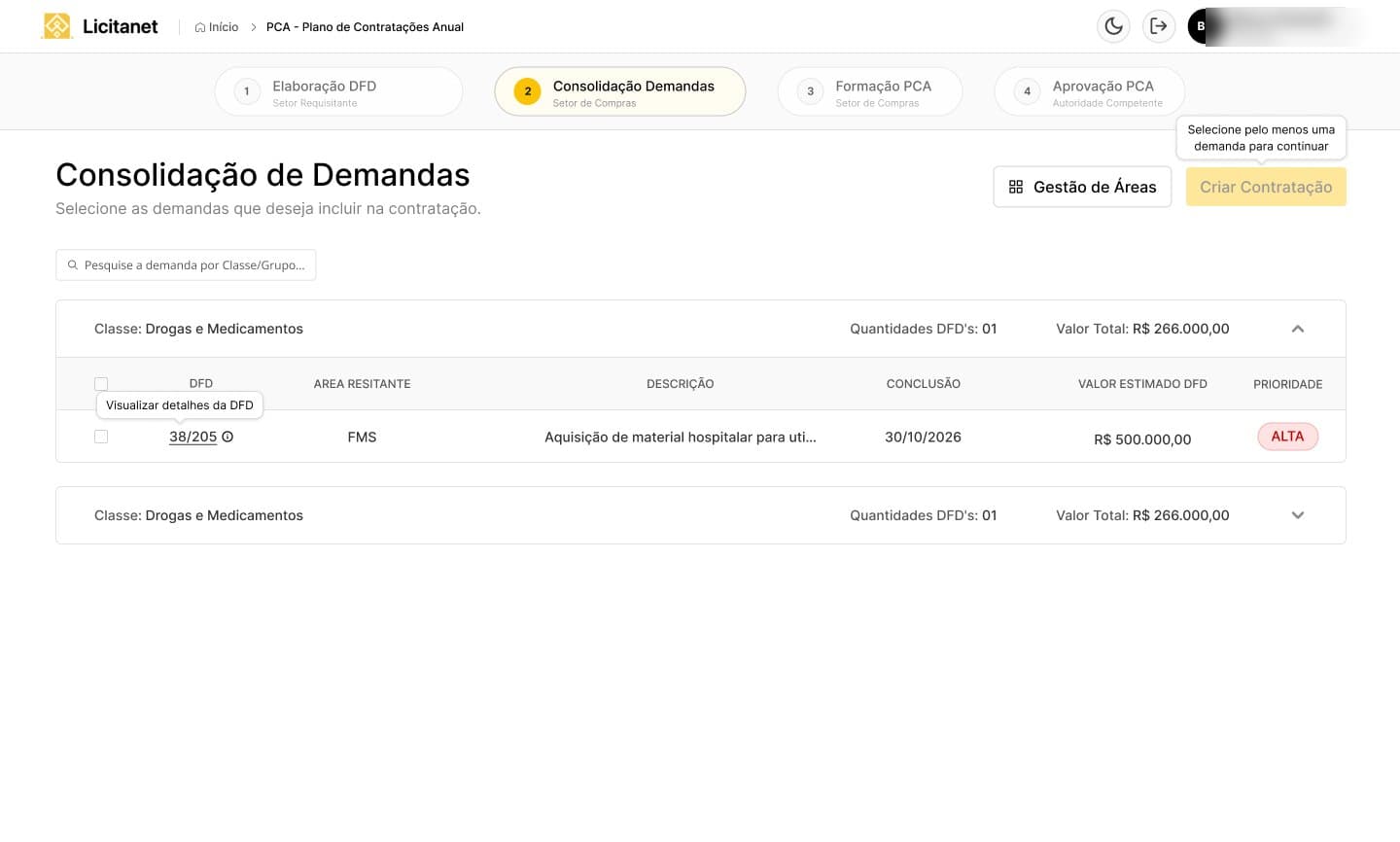Image resolution: width=1400 pixels, height=842 pixels.
Task: Click the AREA RESITANTE column header
Action: click(362, 384)
